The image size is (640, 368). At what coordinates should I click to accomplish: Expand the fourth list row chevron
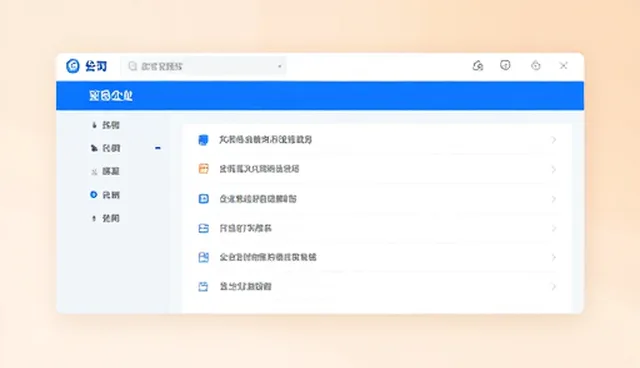point(554,228)
